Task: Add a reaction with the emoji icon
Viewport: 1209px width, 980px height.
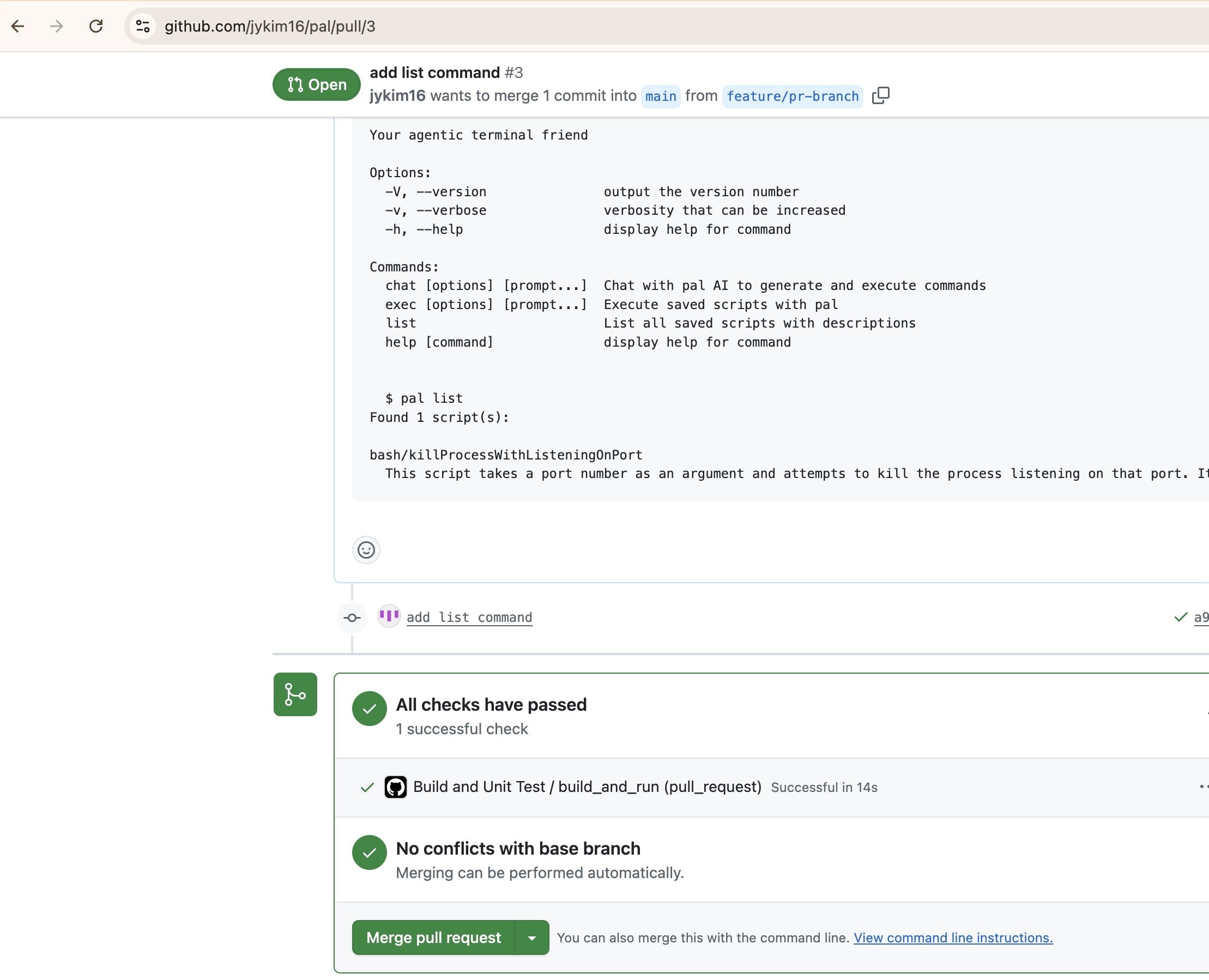Action: 366,550
